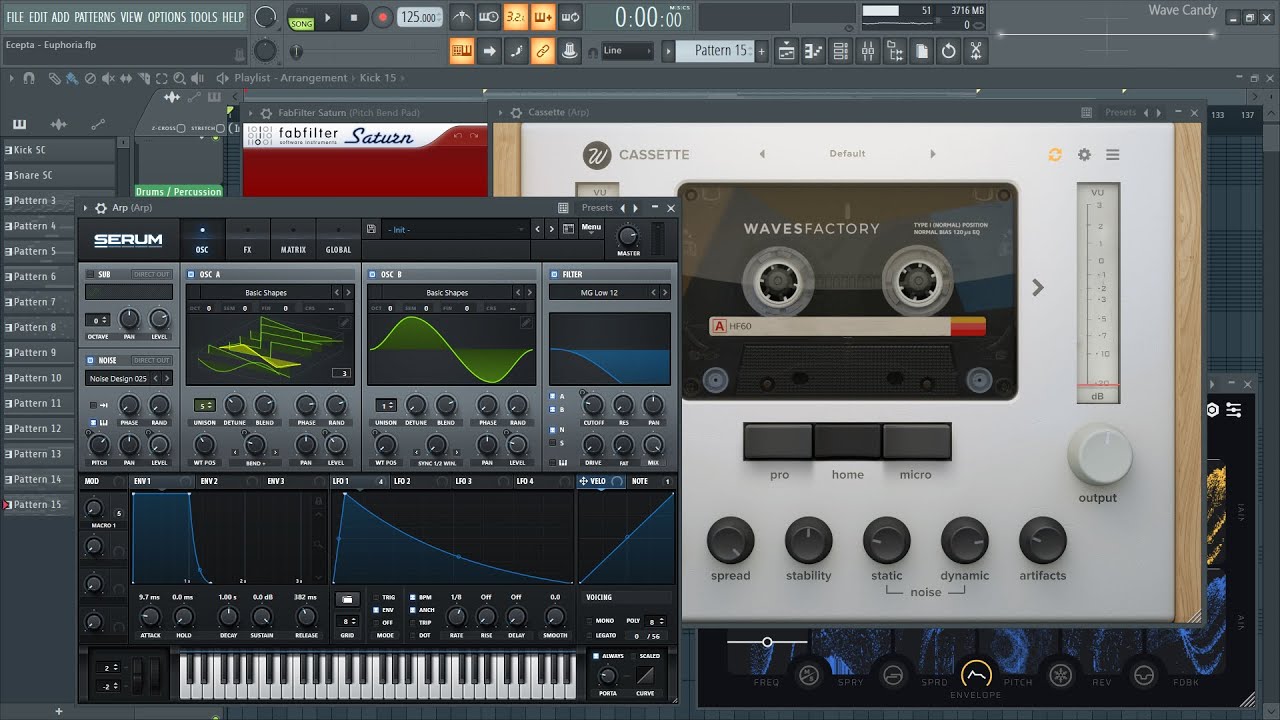Open the PATTERNS menu
The height and width of the screenshot is (720, 1280).
coord(94,17)
